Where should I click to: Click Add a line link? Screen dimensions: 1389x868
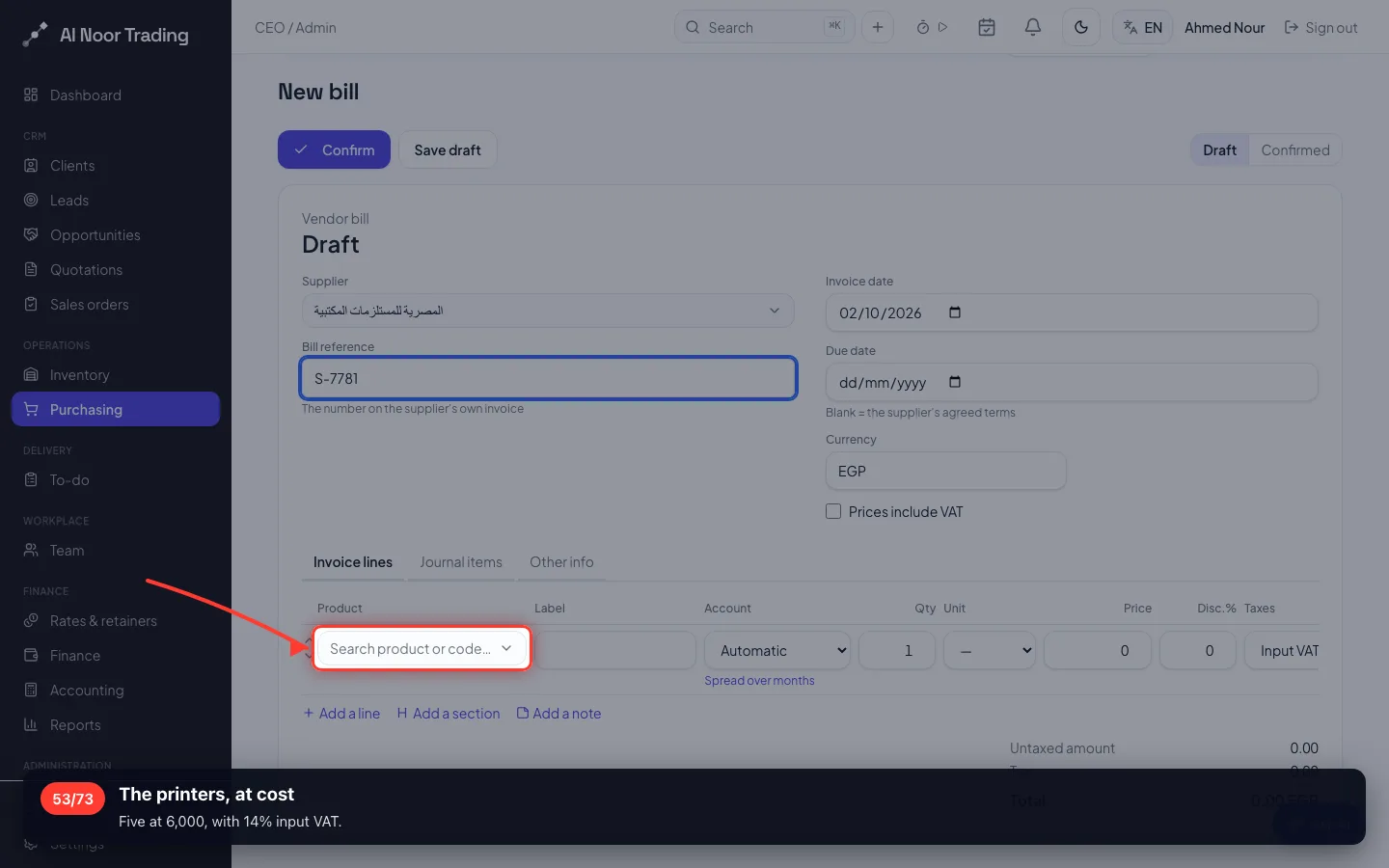coord(341,713)
